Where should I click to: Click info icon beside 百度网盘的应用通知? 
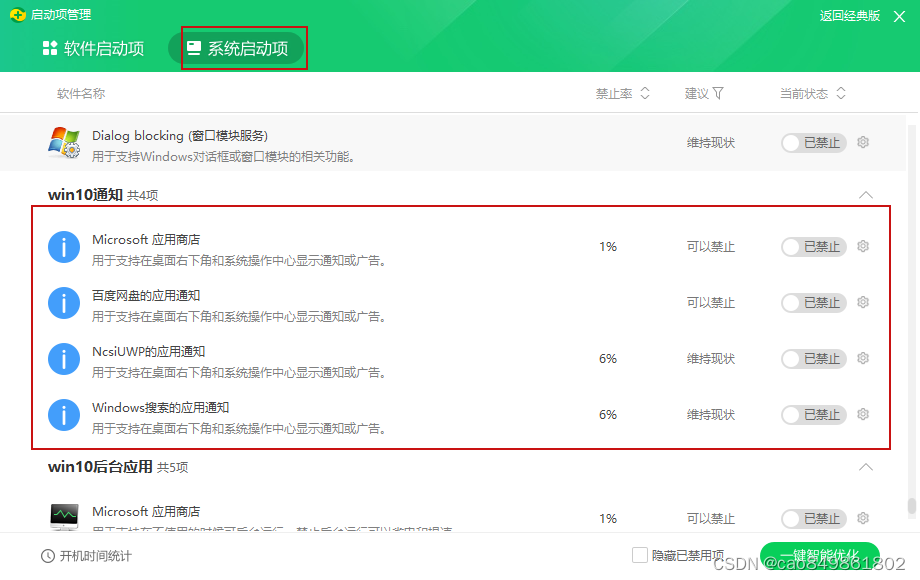click(63, 303)
